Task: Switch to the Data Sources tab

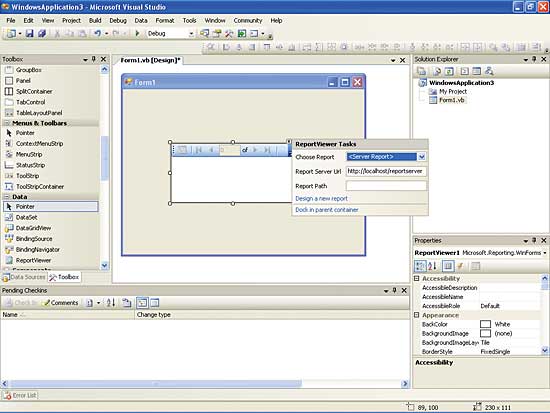Action: pyautogui.click(x=24, y=277)
